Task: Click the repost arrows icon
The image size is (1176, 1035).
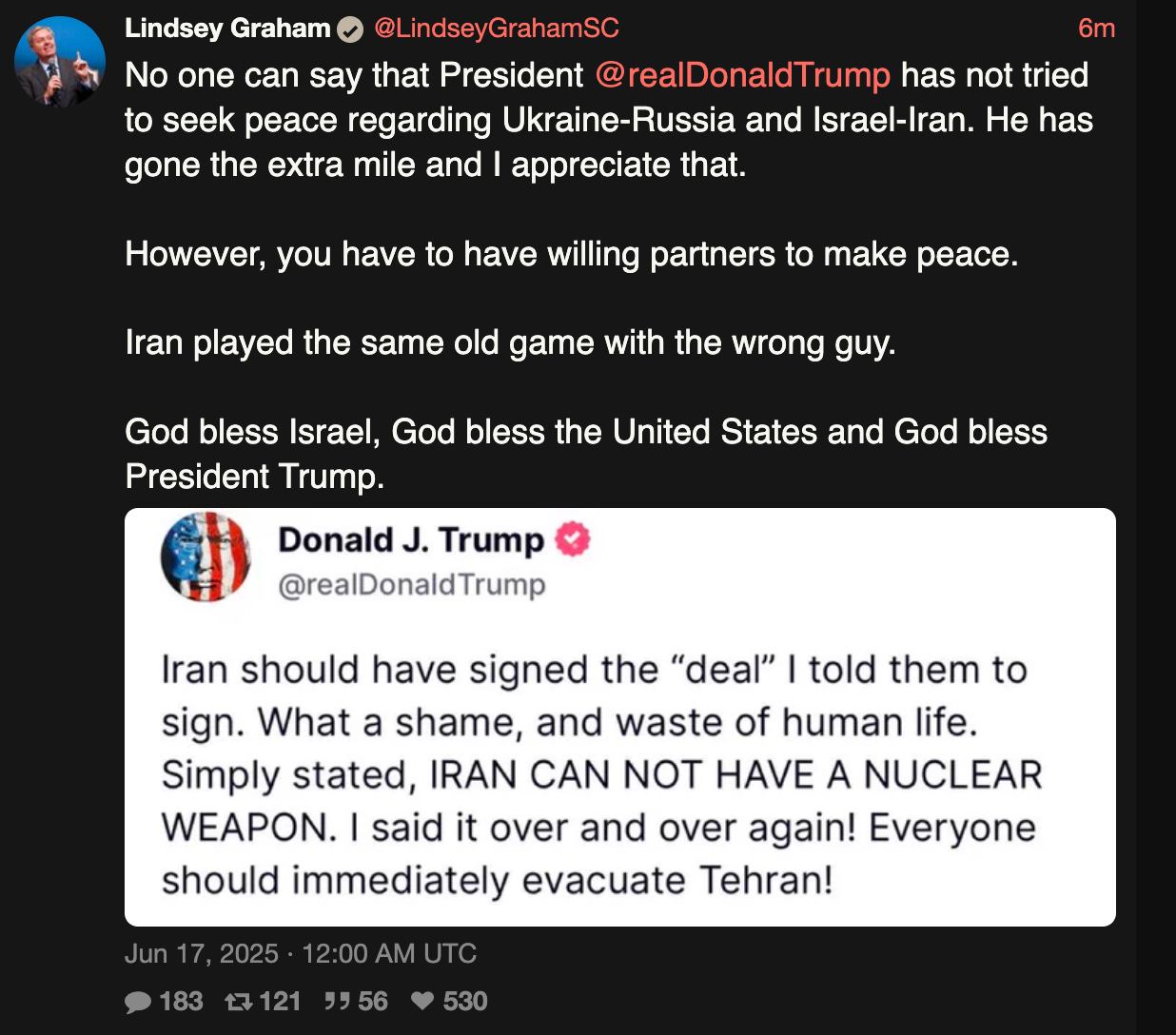Action: (x=238, y=1002)
